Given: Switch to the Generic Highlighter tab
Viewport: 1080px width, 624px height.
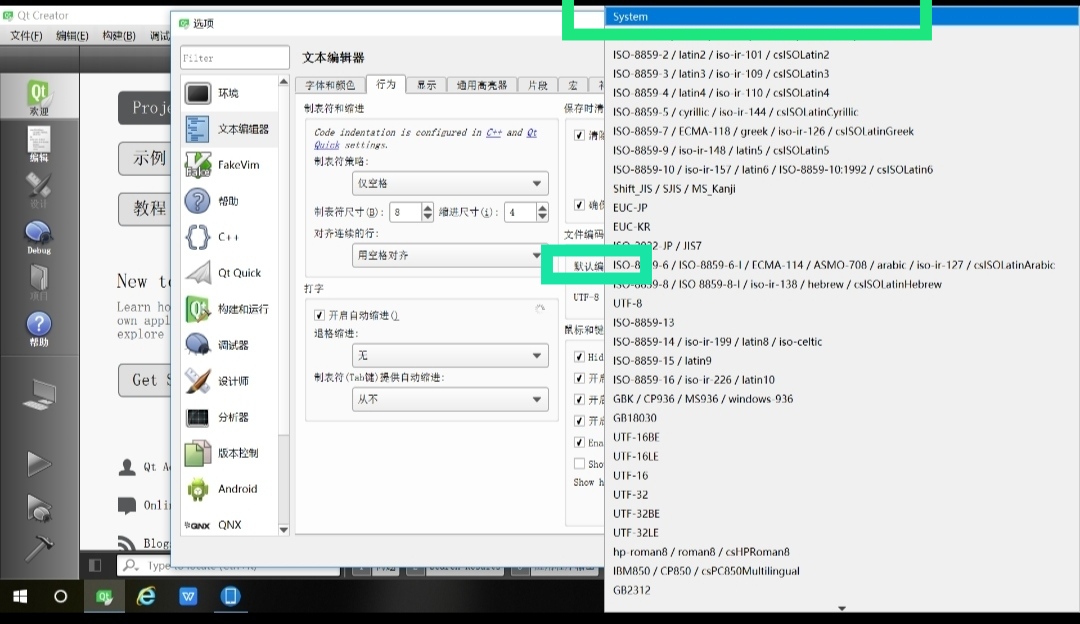Looking at the screenshot, I should click(x=481, y=85).
